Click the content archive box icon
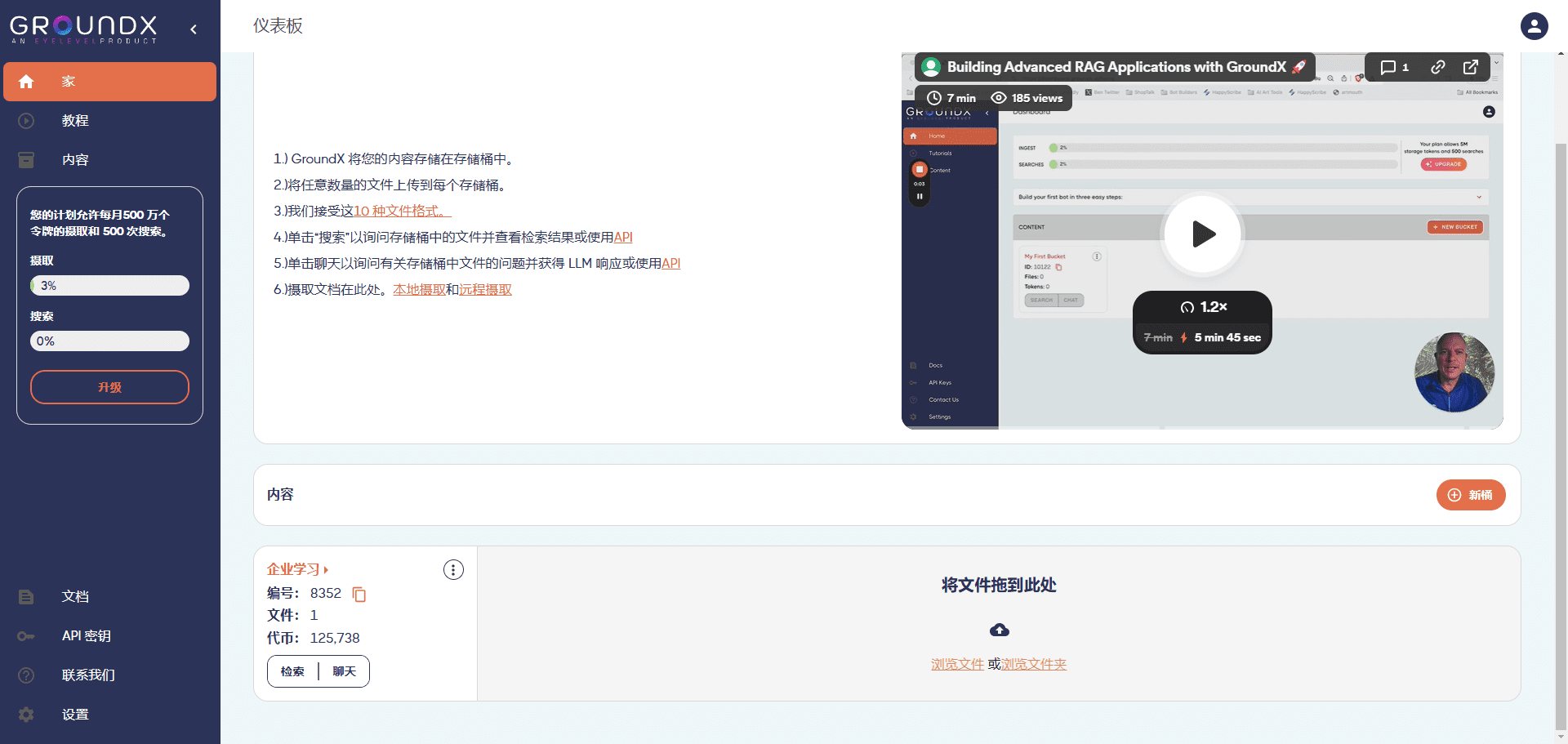 (26, 160)
